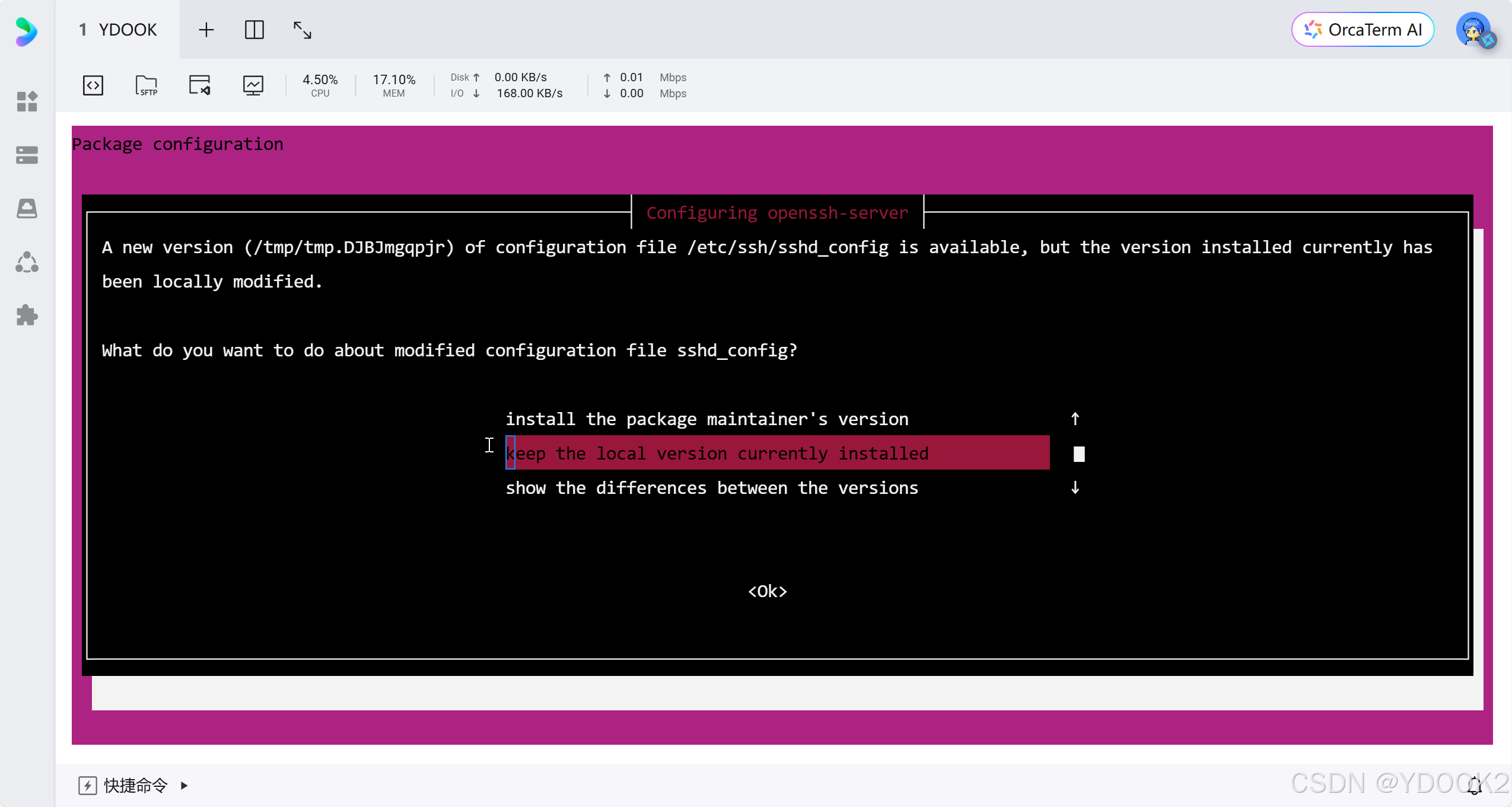Select keep the local version currently installed
Screen dimensions: 1512x807
click(x=717, y=453)
